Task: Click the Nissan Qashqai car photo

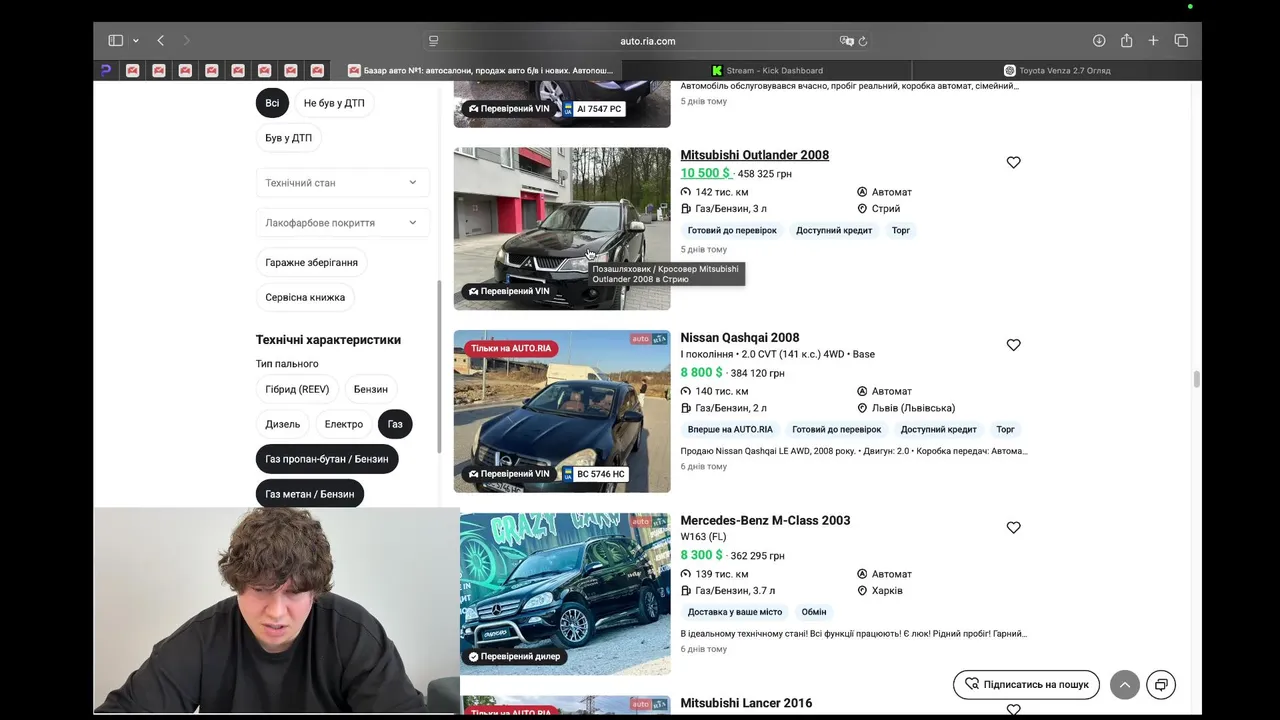Action: [562, 411]
